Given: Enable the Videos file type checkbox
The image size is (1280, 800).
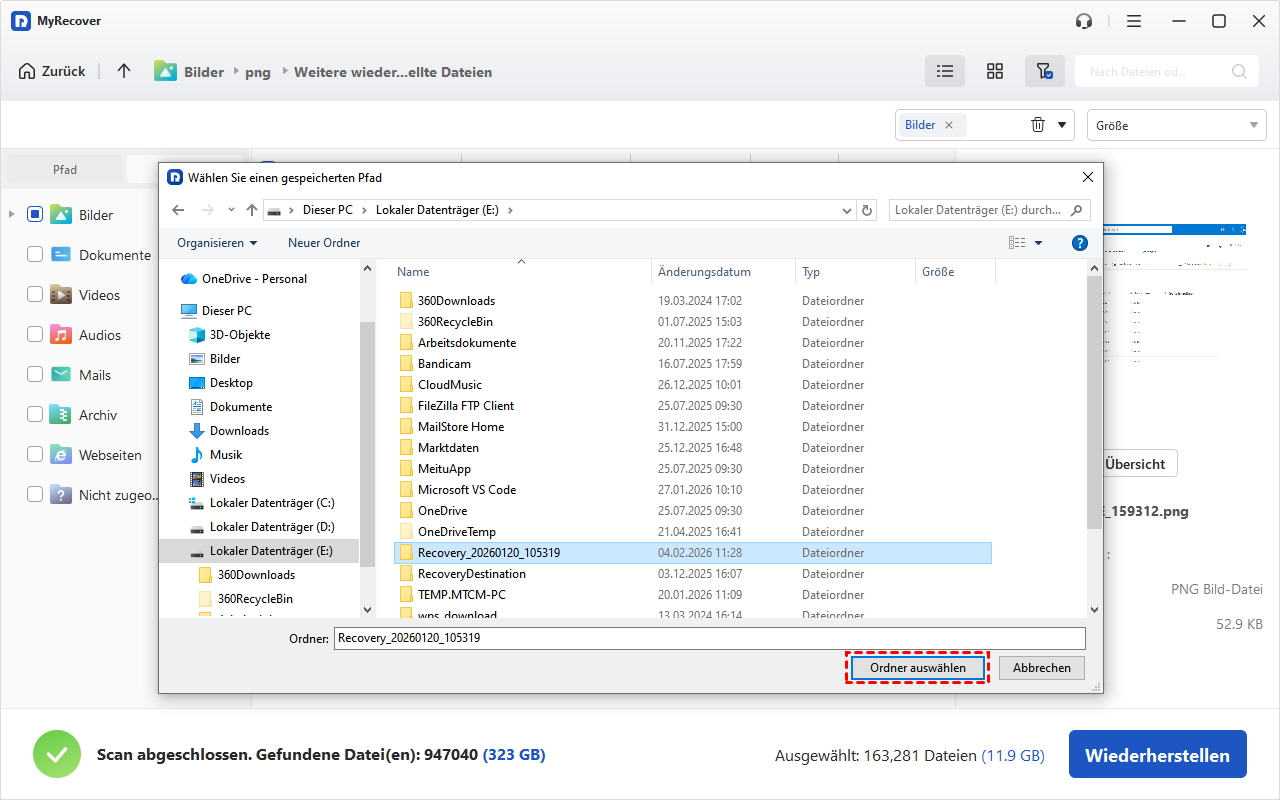Looking at the screenshot, I should click(35, 295).
